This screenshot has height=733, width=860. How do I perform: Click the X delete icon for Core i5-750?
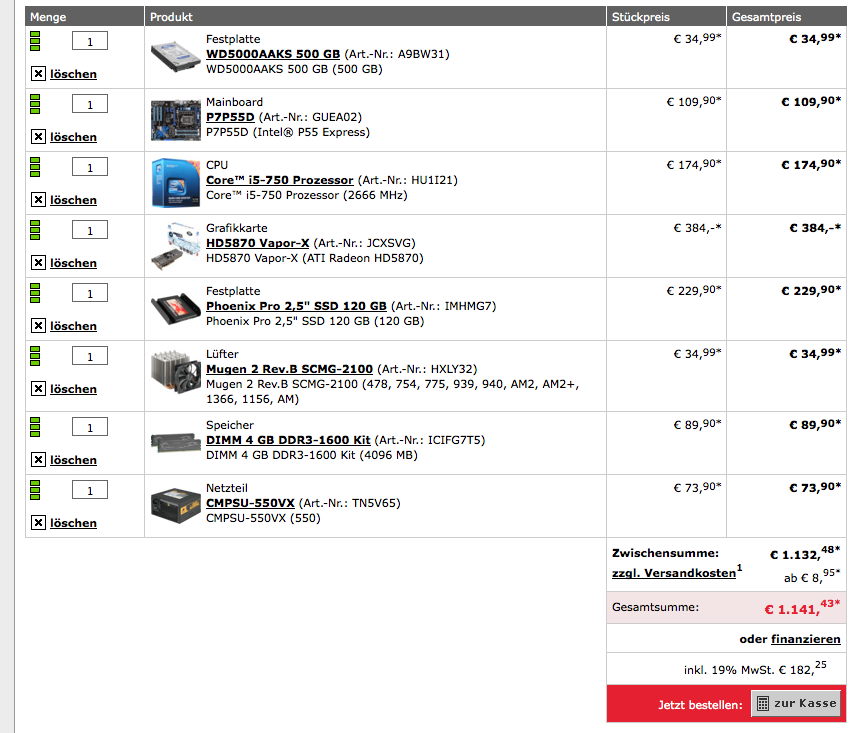[38, 200]
